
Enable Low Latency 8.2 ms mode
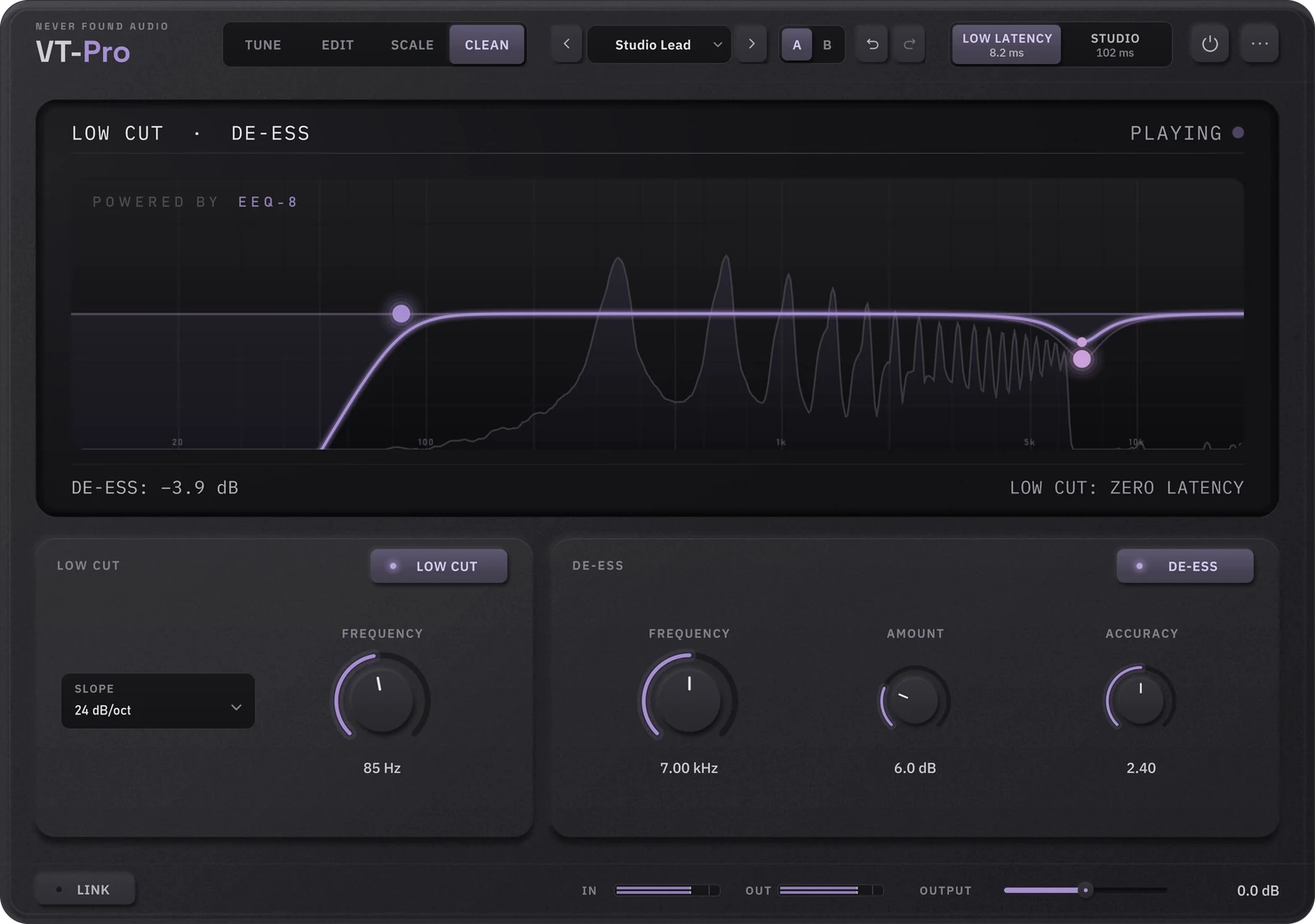point(1007,44)
